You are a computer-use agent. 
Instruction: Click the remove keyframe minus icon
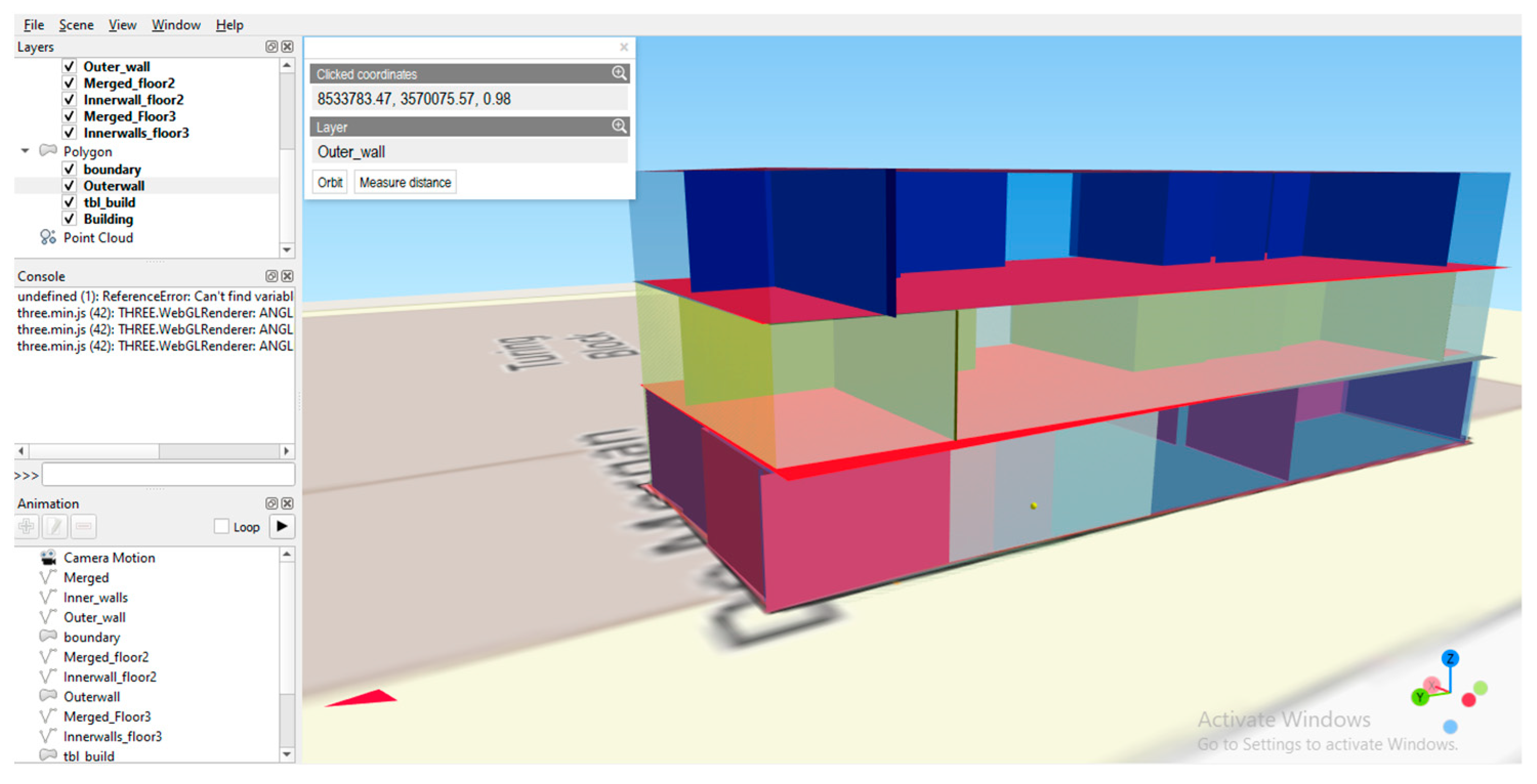click(x=83, y=526)
